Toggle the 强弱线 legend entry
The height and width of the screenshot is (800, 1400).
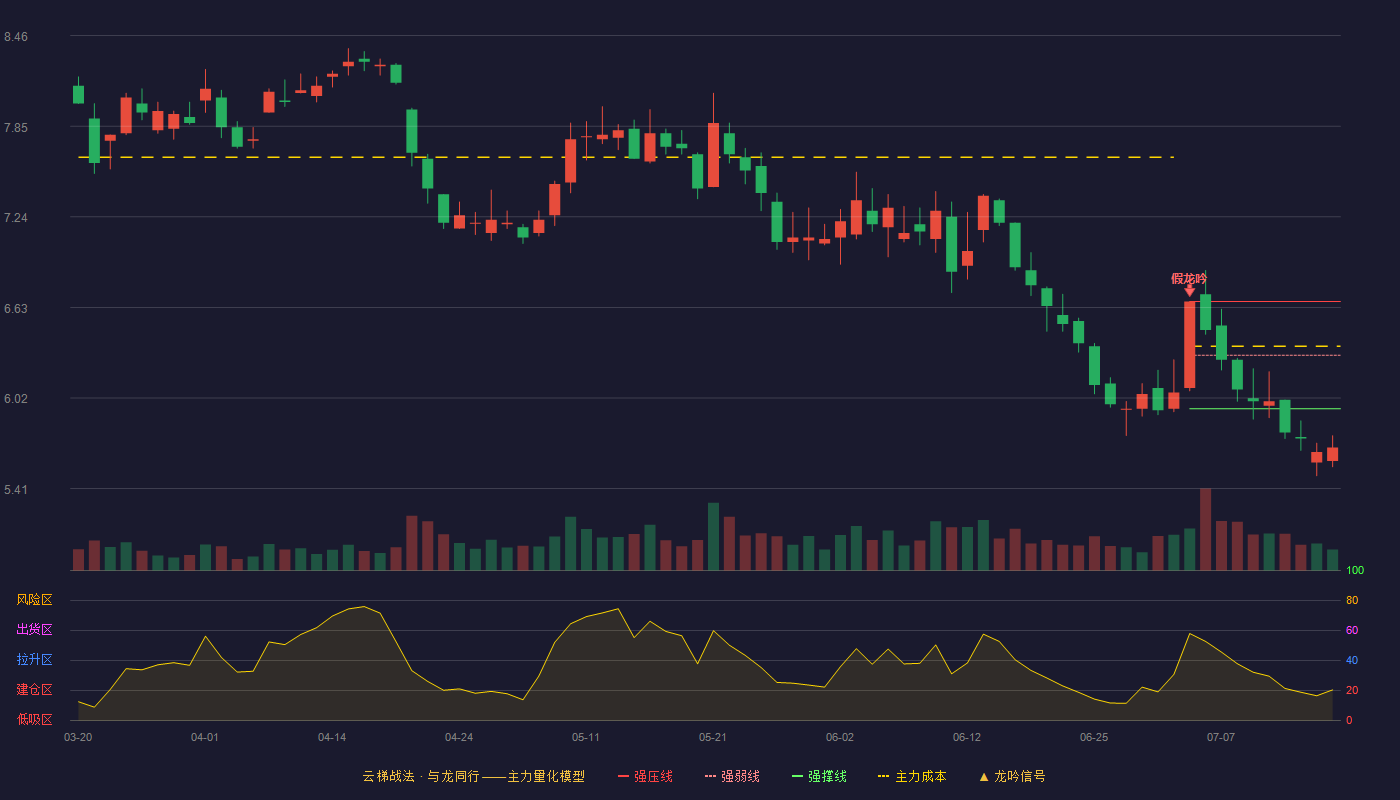tap(732, 776)
